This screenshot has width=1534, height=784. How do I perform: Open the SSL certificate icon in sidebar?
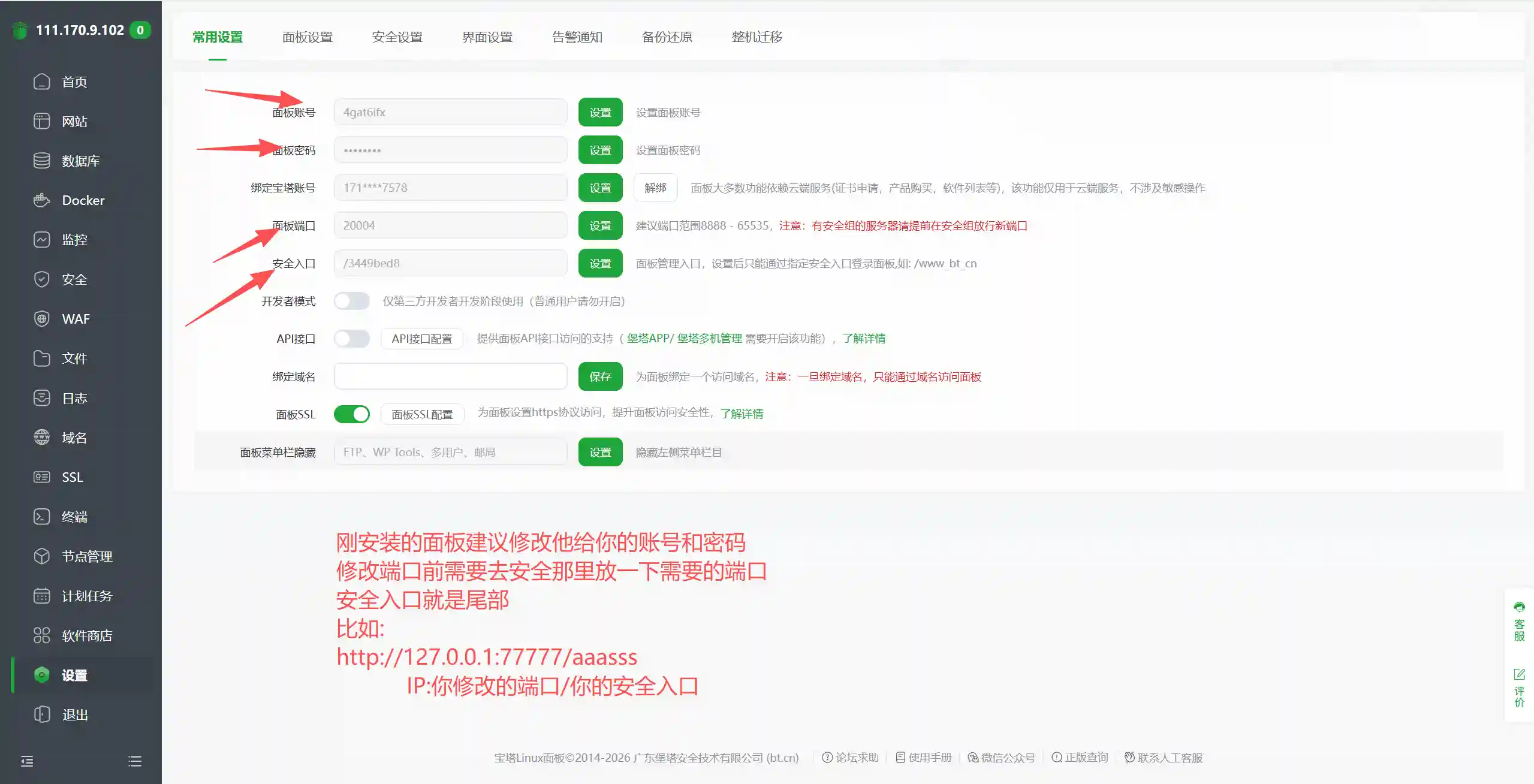click(x=41, y=477)
